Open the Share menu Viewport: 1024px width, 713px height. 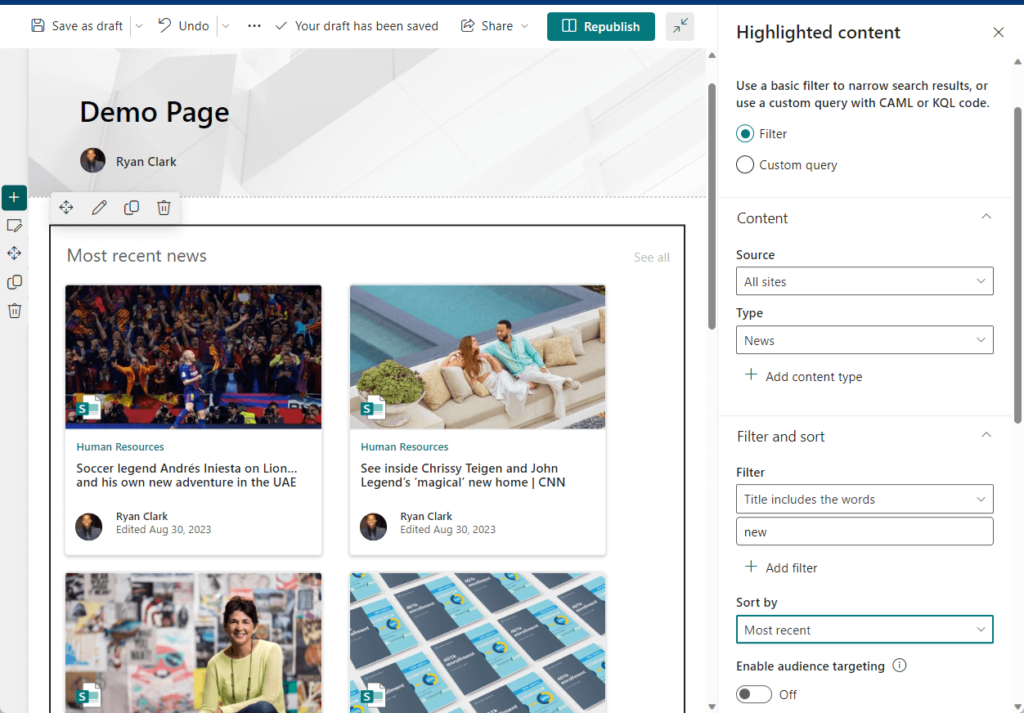(x=494, y=26)
